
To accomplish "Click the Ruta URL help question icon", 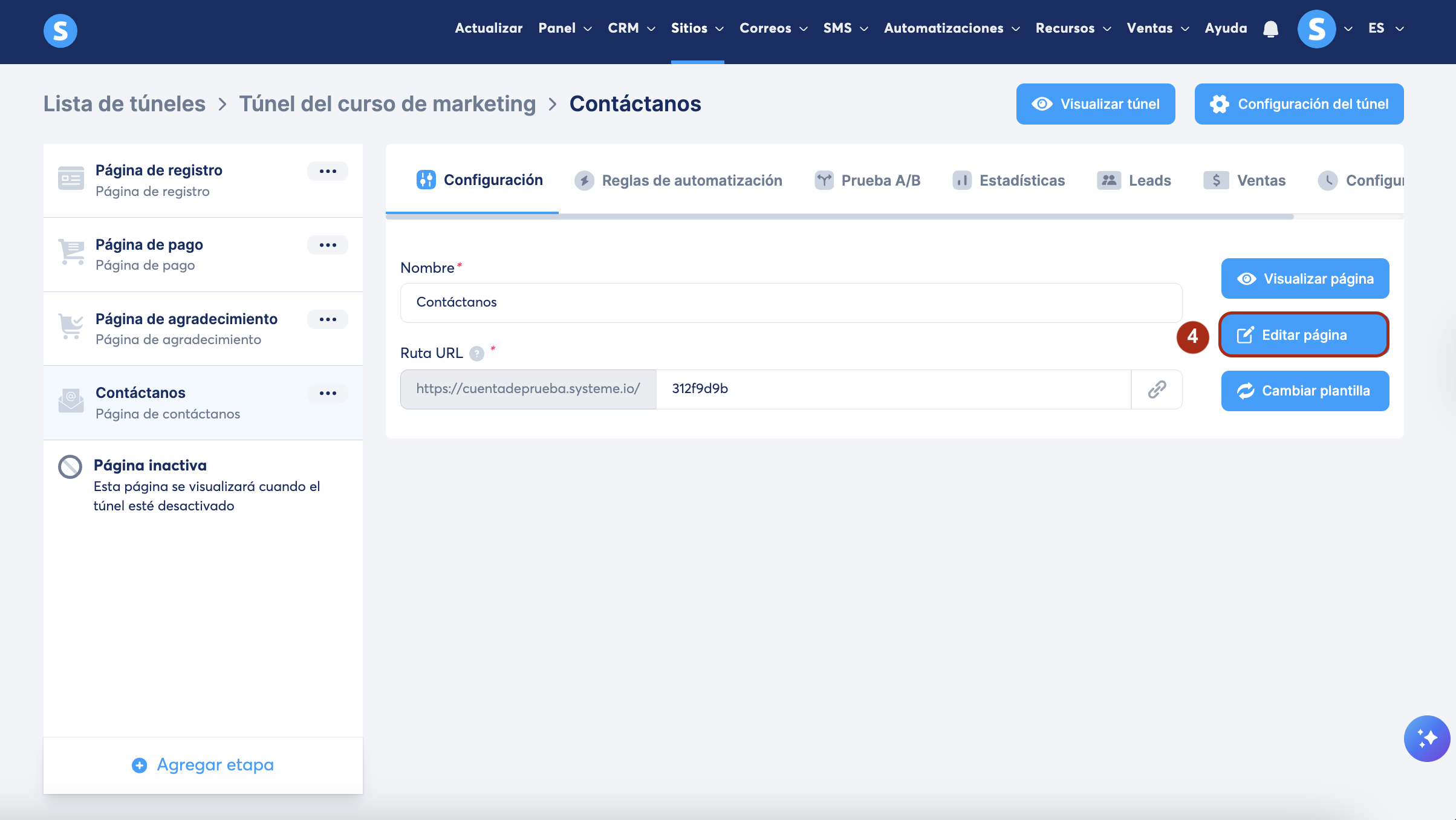I will point(477,353).
